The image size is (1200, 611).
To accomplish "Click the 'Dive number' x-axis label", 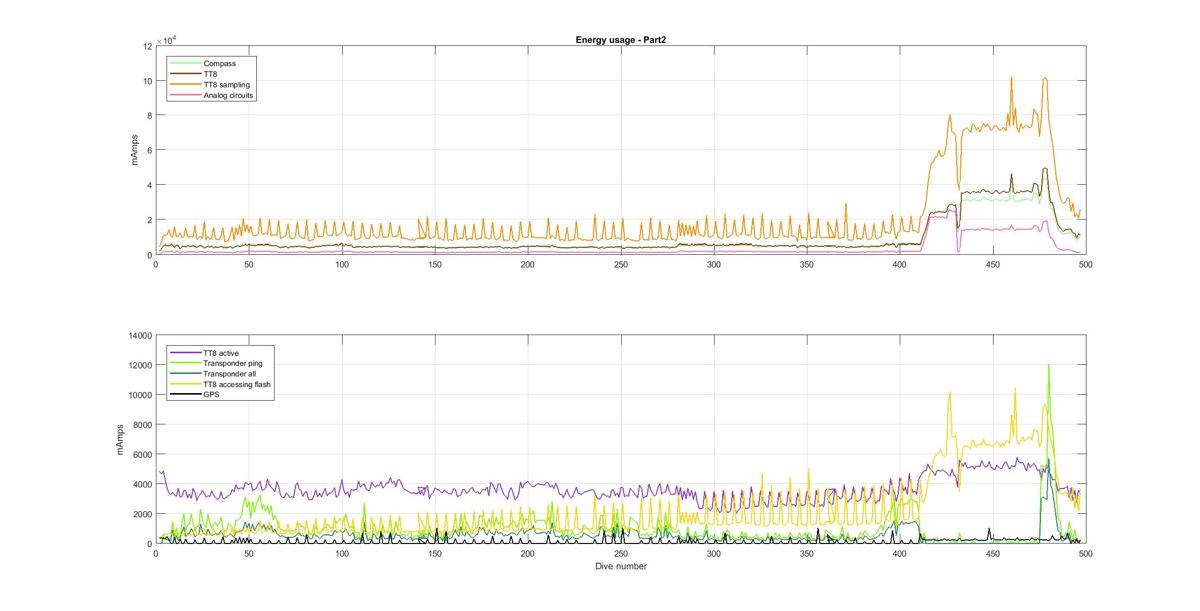I will point(619,566).
